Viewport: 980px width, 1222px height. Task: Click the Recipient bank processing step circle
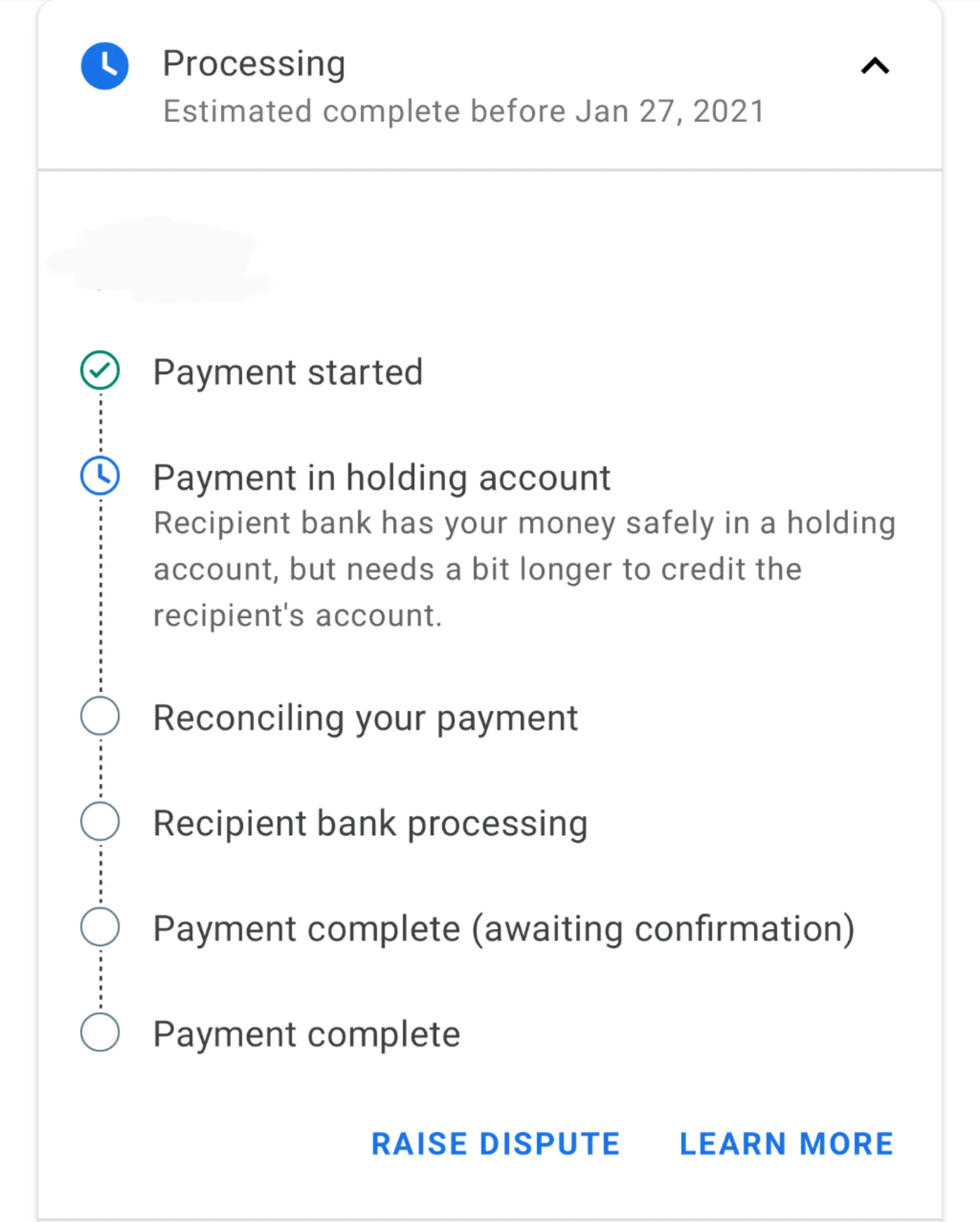pyautogui.click(x=100, y=822)
